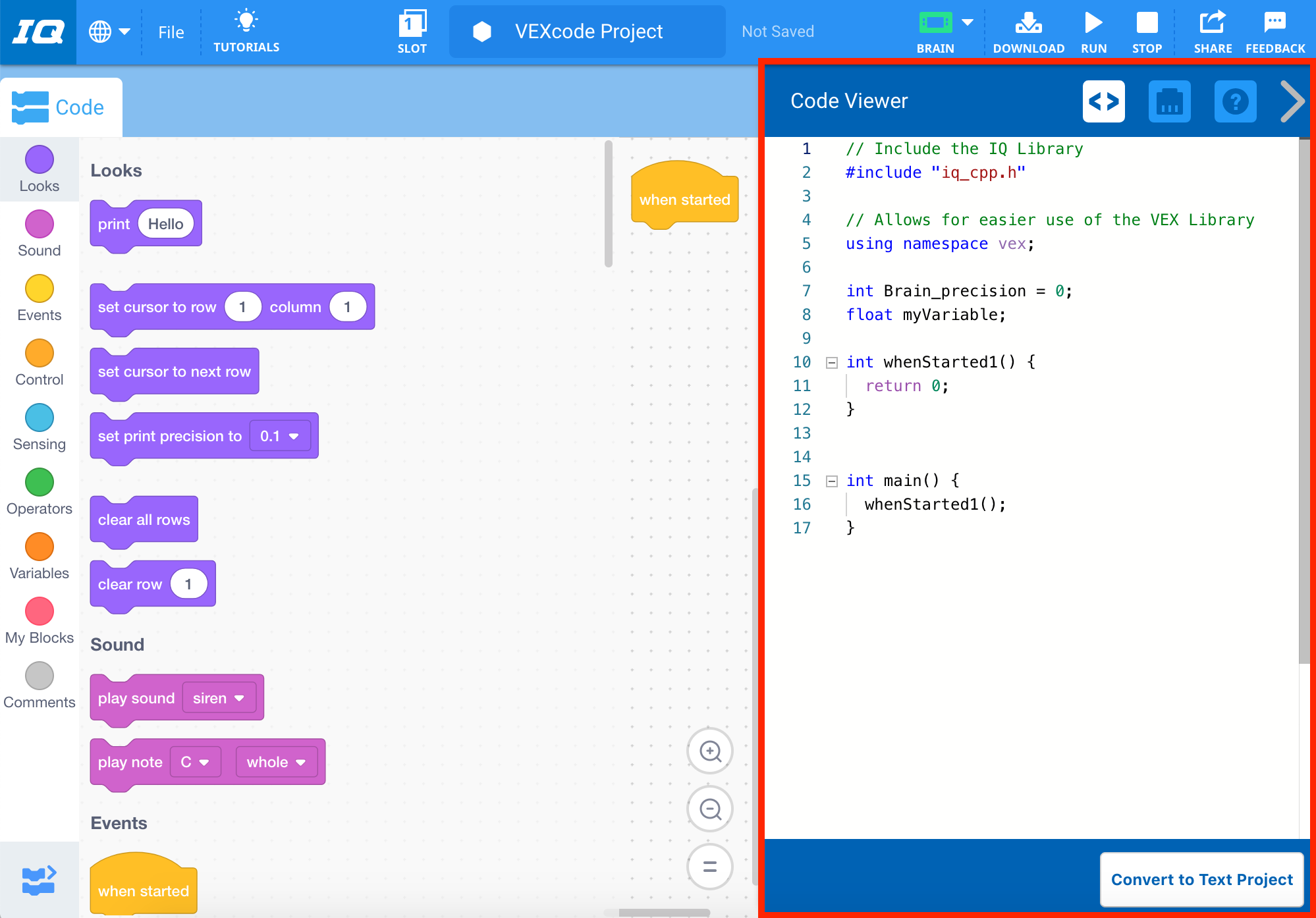Collapse the main function code fold
Image resolution: width=1316 pixels, height=918 pixels.
coord(831,481)
